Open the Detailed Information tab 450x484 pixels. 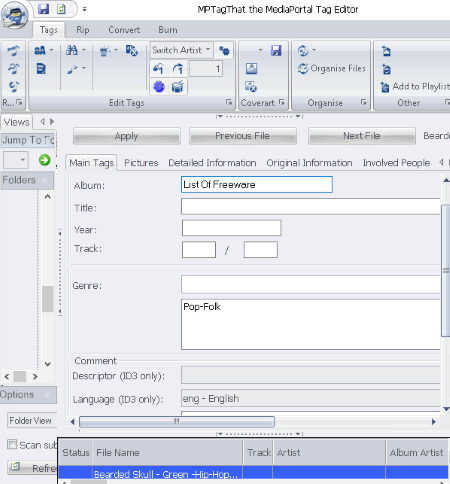[212, 163]
